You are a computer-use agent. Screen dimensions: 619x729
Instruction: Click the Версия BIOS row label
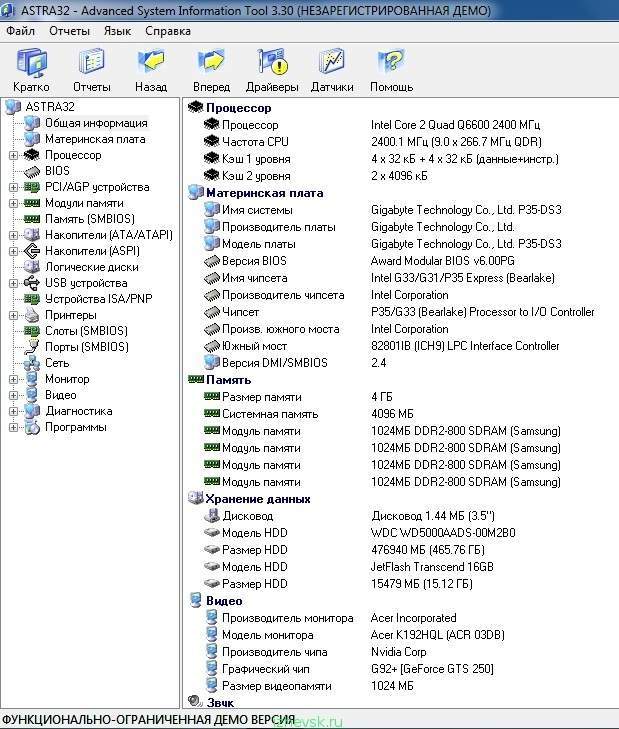(x=254, y=261)
